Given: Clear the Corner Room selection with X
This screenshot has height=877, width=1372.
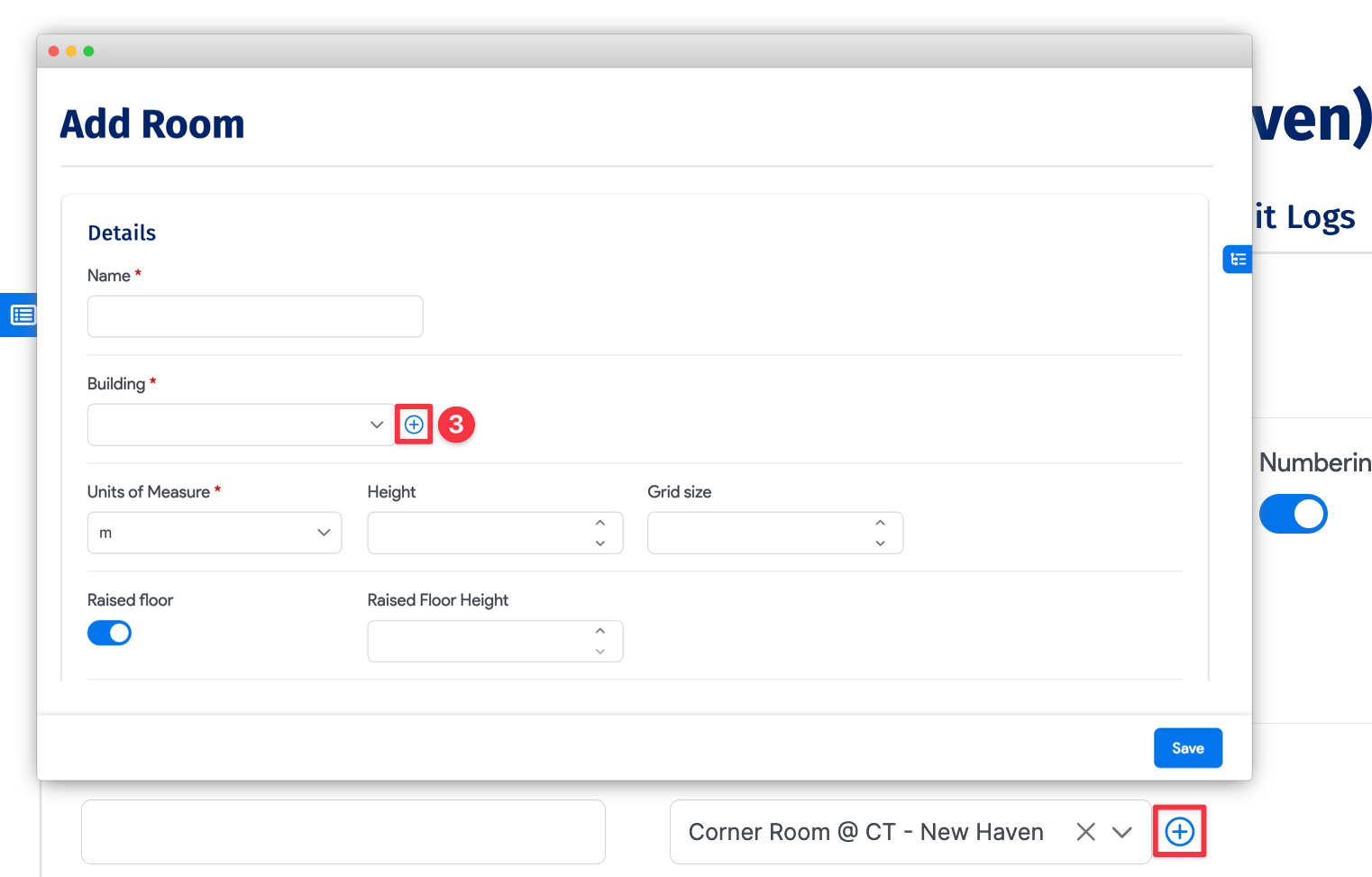Looking at the screenshot, I should click(x=1085, y=832).
